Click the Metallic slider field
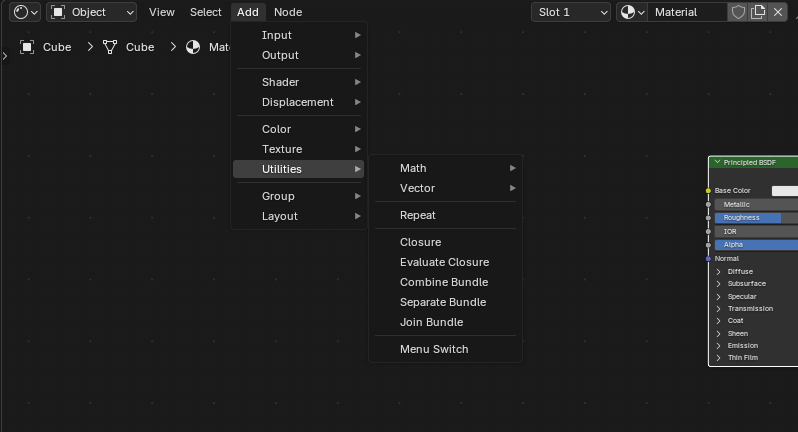The width and height of the screenshot is (798, 432). tap(756, 205)
